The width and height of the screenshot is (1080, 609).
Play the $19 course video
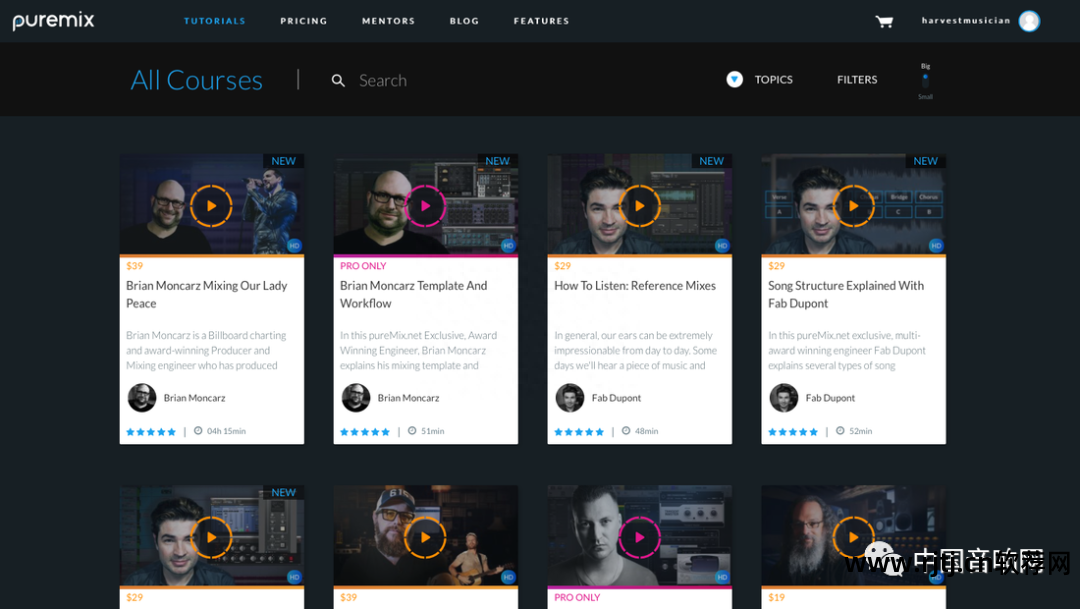pos(853,537)
